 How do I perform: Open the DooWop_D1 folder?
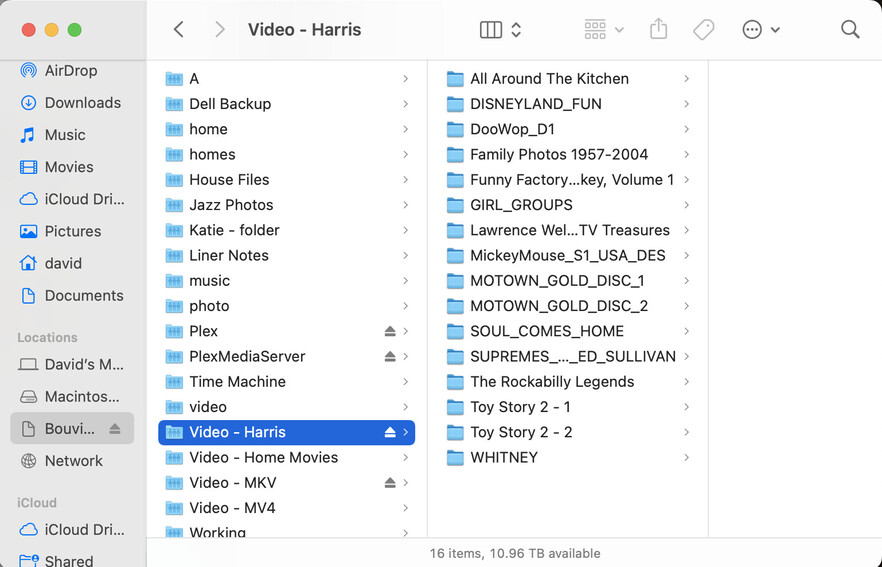coord(568,129)
